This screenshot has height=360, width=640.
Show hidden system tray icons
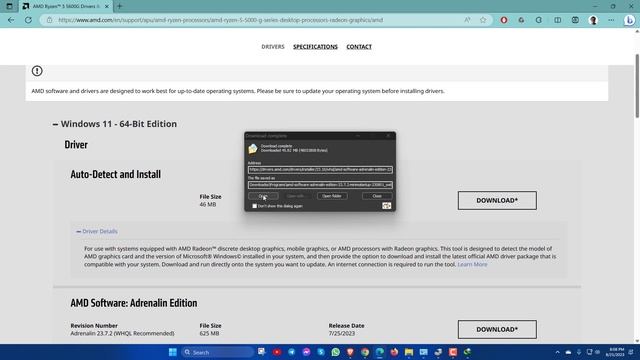(x=558, y=352)
